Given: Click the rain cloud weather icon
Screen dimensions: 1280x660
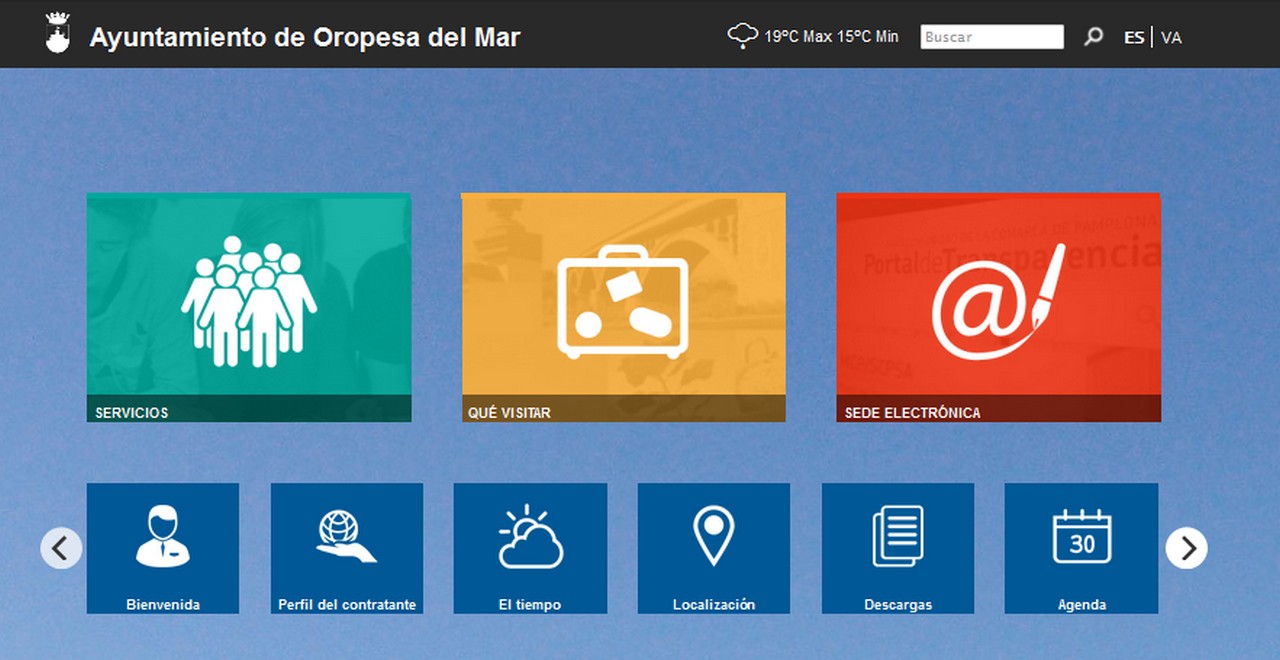Looking at the screenshot, I should point(742,36).
